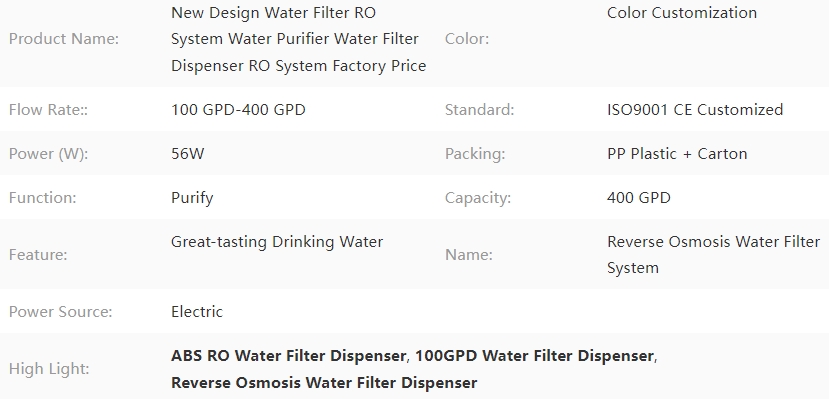Click the 400 GPD capacity value
829x399 pixels.
tap(639, 198)
